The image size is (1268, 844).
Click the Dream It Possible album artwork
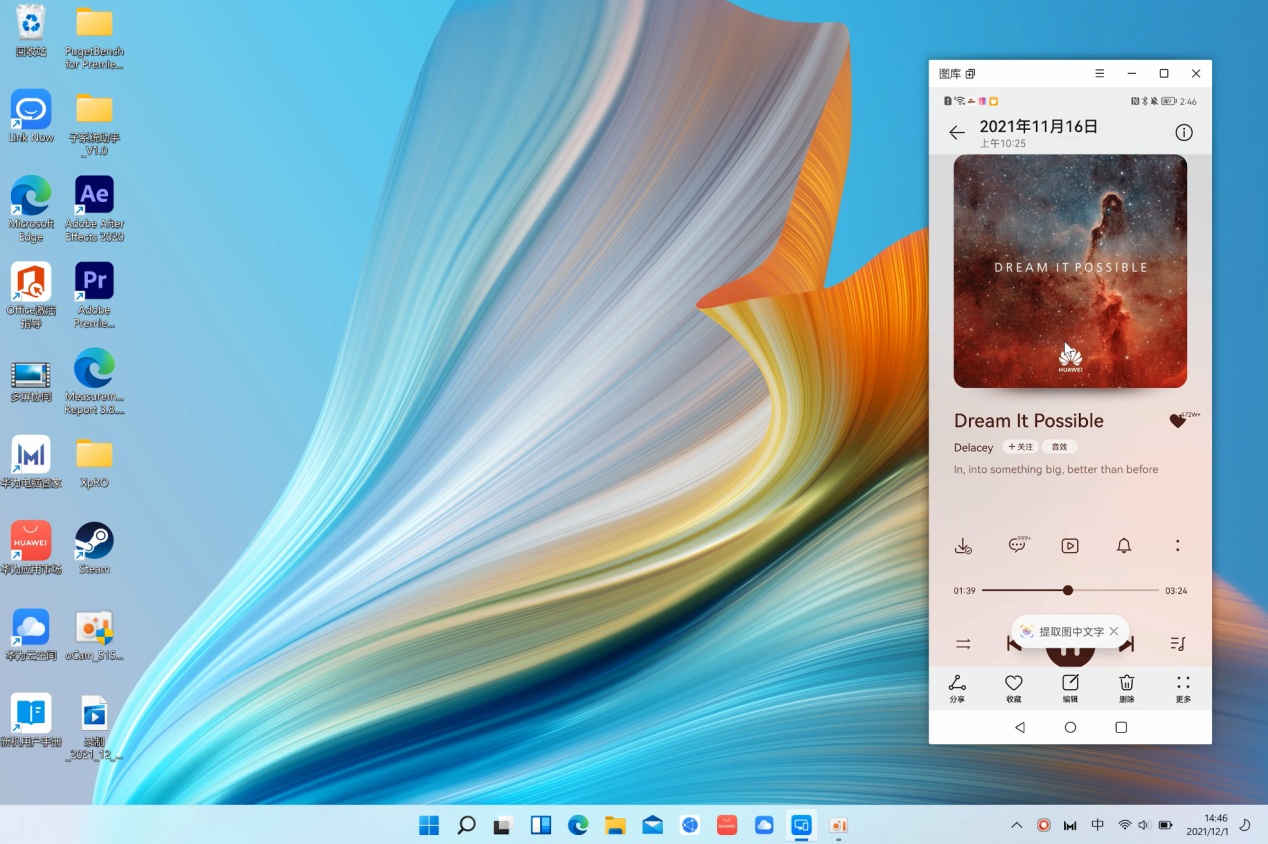(1070, 271)
